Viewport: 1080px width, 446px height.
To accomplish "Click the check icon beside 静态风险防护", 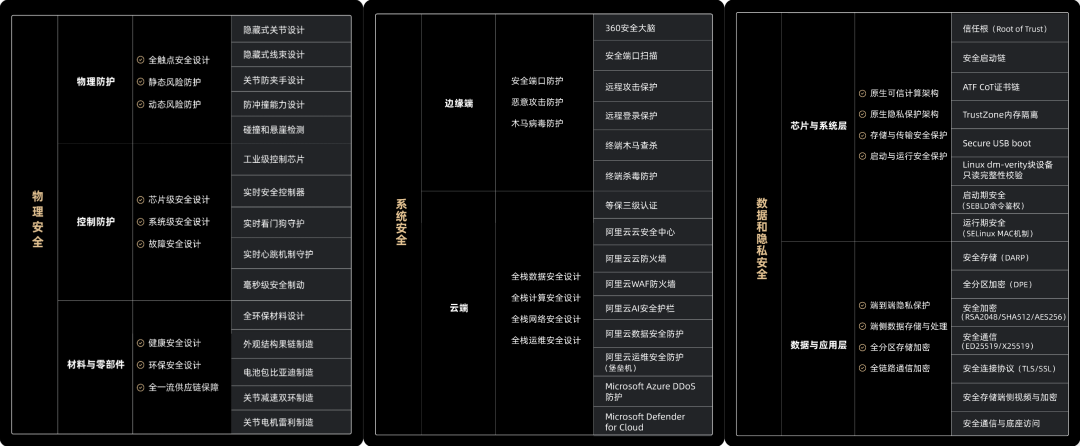I will [x=141, y=82].
